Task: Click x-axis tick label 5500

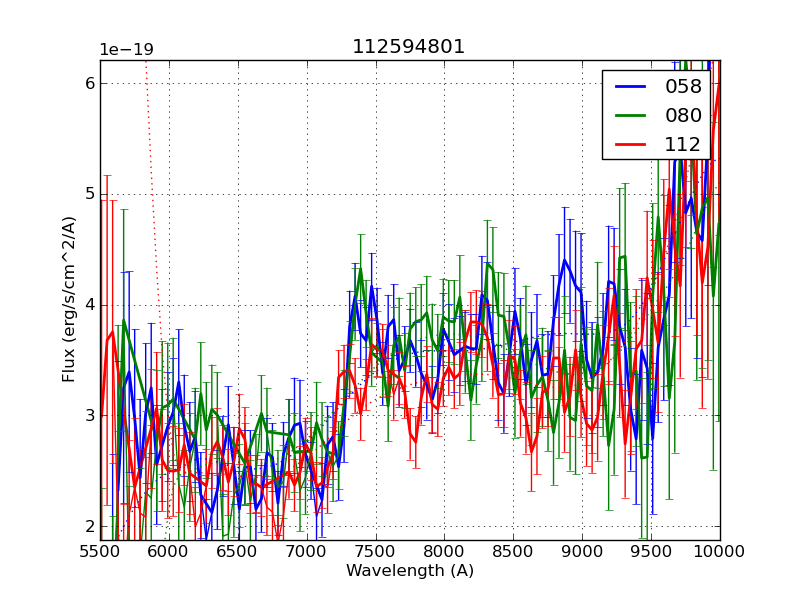Action: click(x=100, y=551)
